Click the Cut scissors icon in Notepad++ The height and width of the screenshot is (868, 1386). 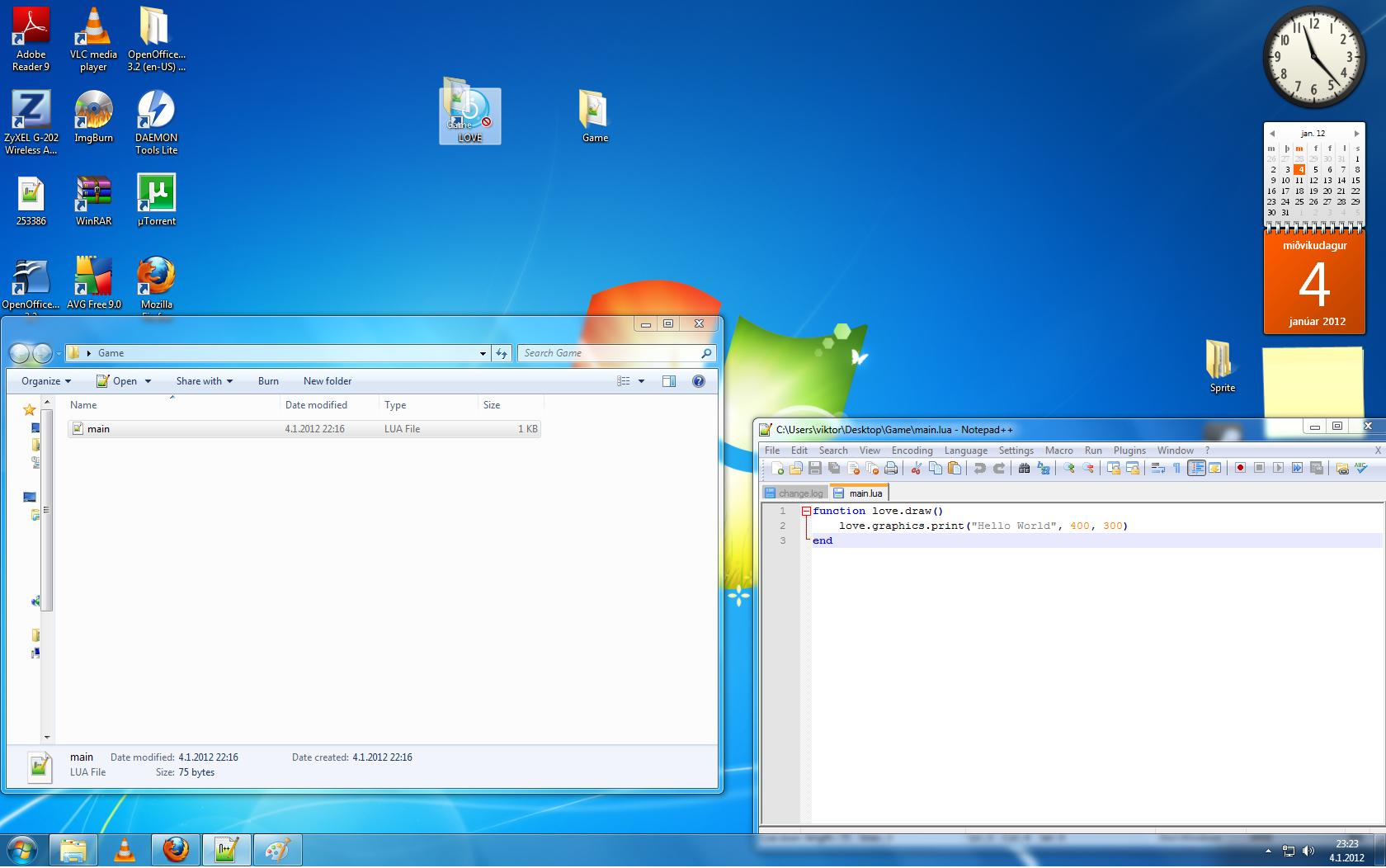pyautogui.click(x=916, y=468)
